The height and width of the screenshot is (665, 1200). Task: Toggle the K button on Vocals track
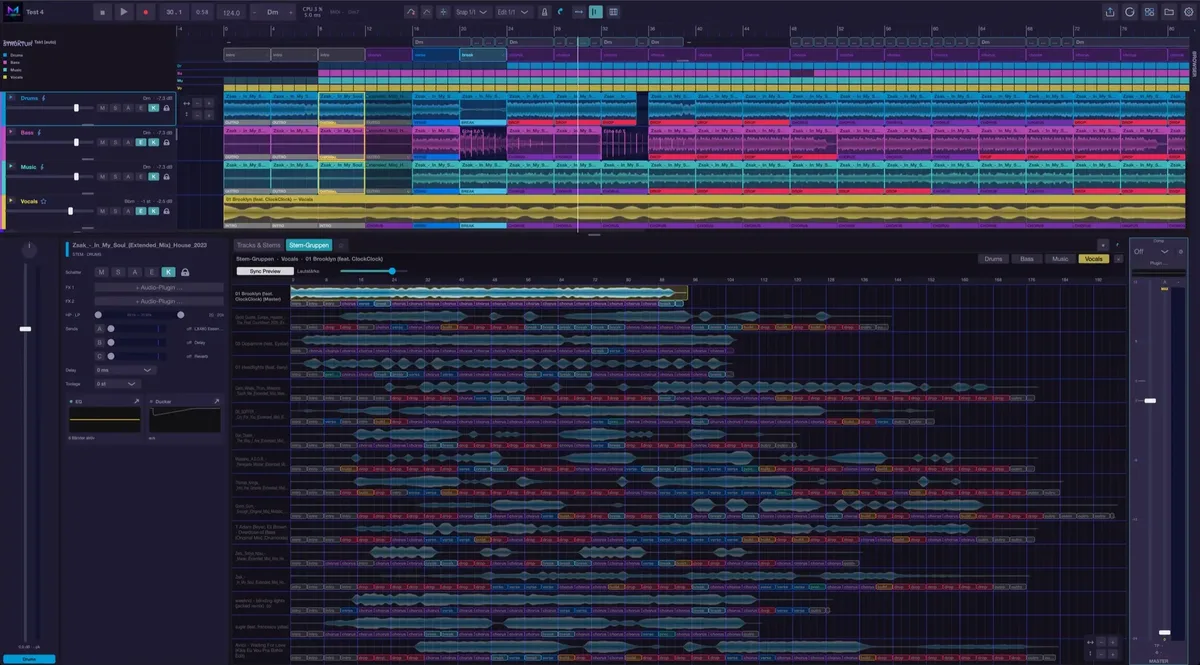[153, 213]
